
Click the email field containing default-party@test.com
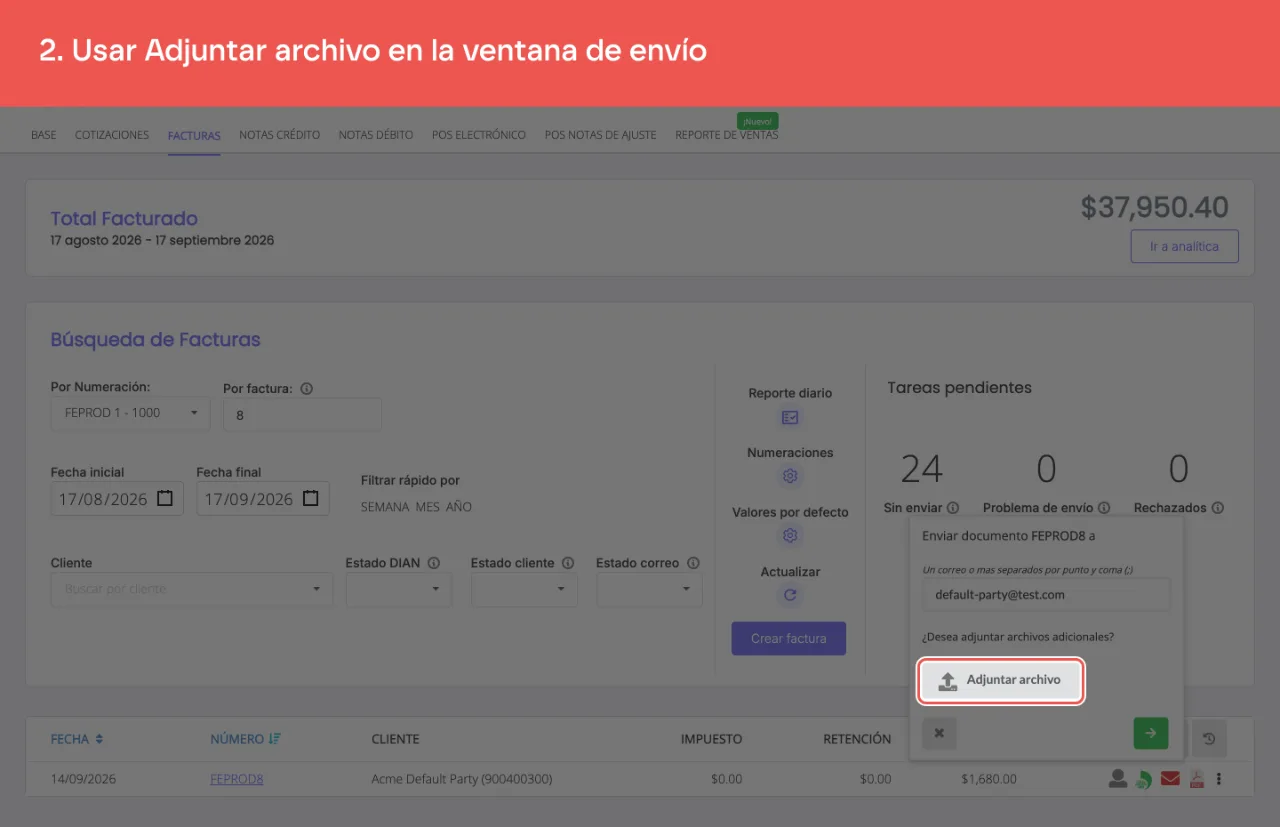[1046, 594]
